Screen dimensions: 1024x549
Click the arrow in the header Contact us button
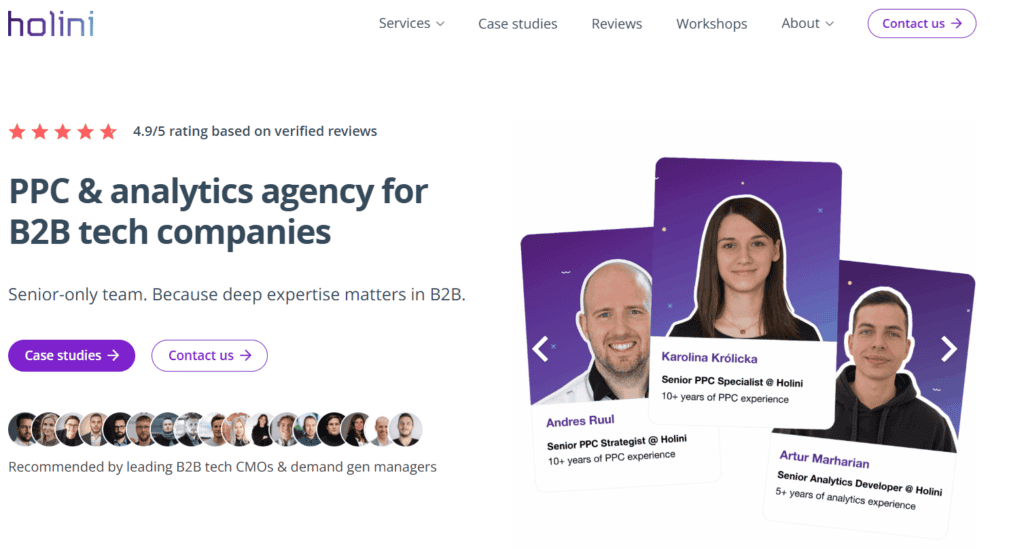coord(957,24)
